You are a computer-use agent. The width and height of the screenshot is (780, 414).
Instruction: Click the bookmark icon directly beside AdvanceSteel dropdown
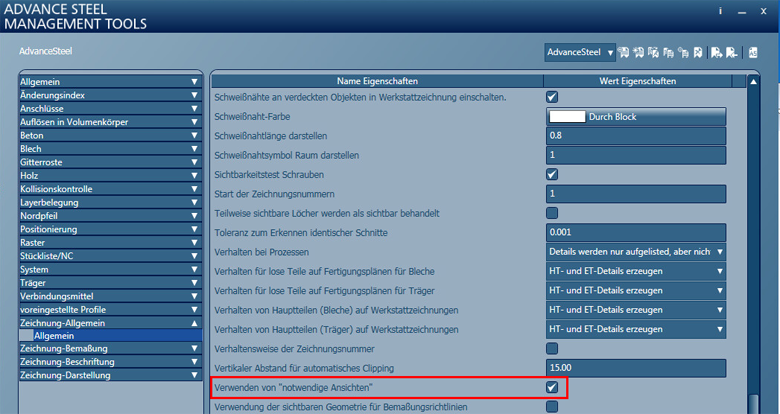click(x=623, y=52)
